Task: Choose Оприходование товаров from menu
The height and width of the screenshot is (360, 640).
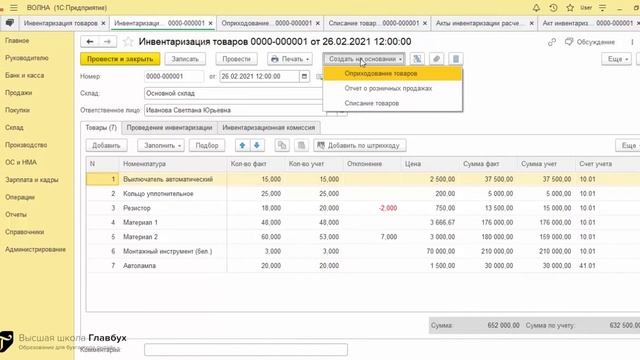Action: [x=393, y=73]
